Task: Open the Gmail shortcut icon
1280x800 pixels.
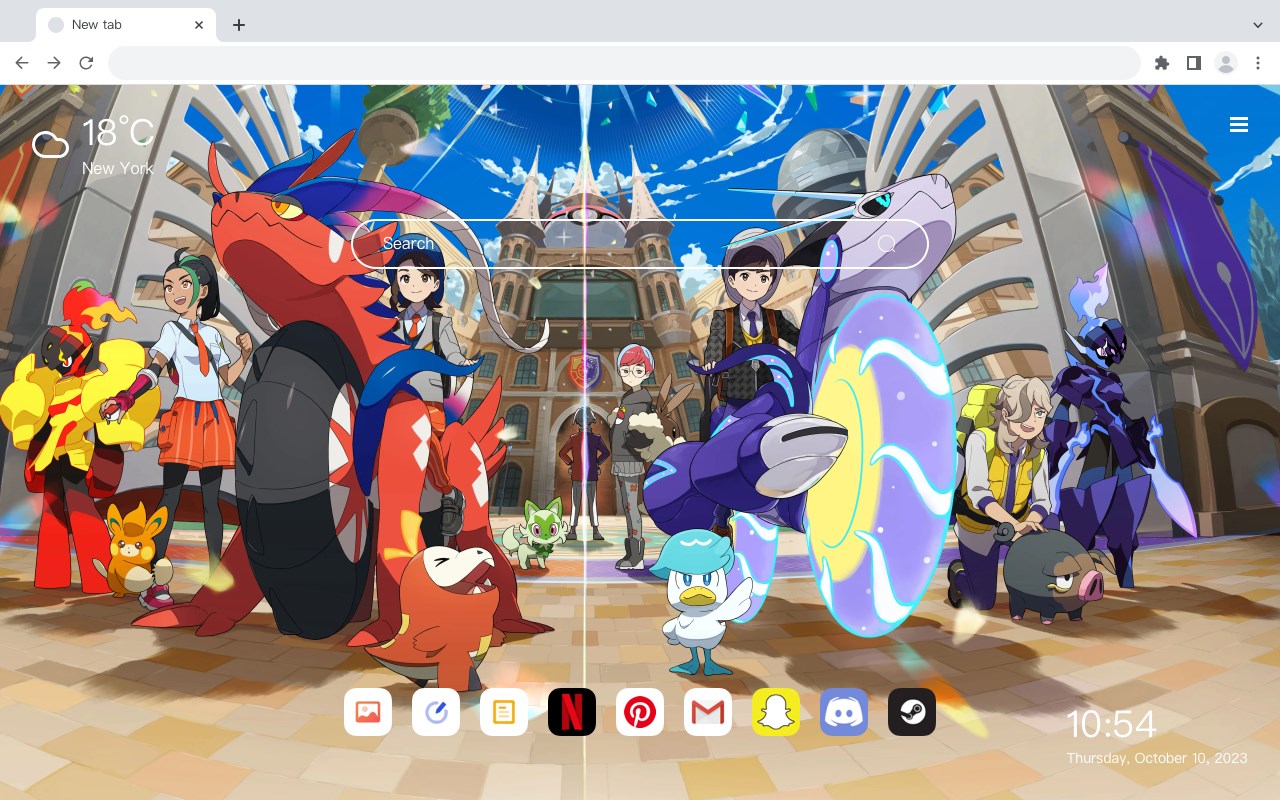Action: (708, 712)
